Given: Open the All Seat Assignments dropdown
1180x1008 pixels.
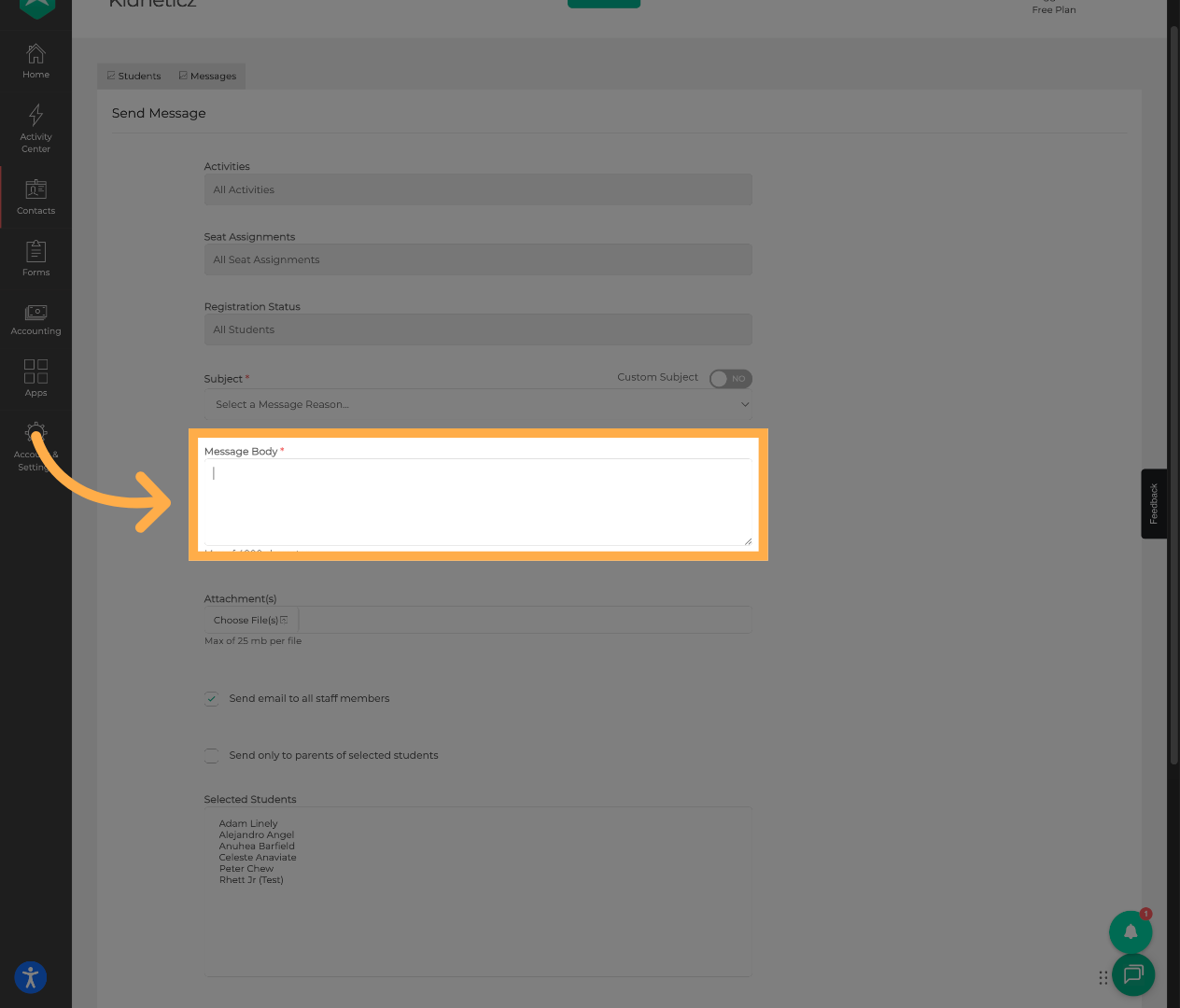Looking at the screenshot, I should (478, 259).
